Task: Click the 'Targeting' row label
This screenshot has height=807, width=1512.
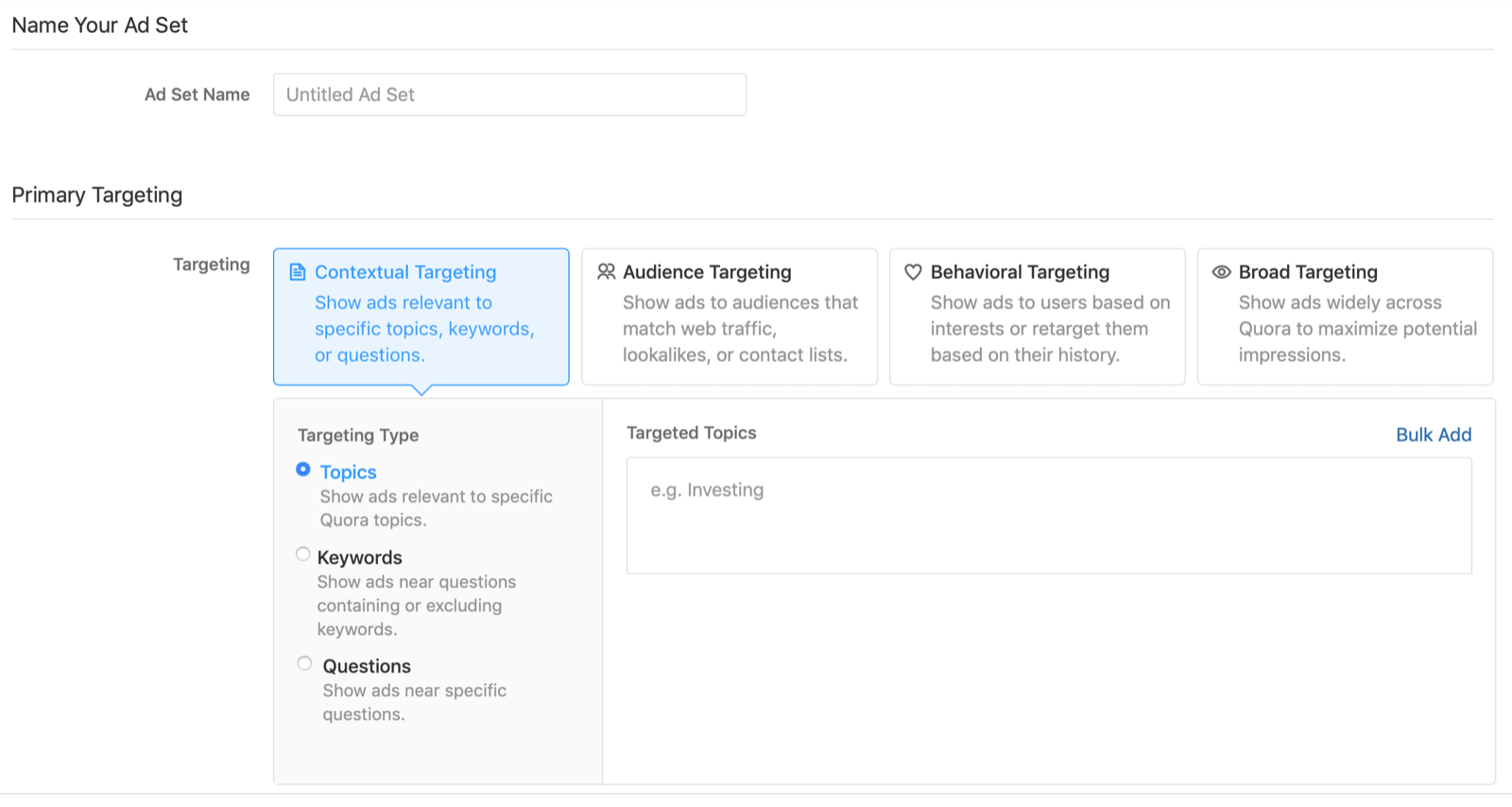Action: (211, 265)
